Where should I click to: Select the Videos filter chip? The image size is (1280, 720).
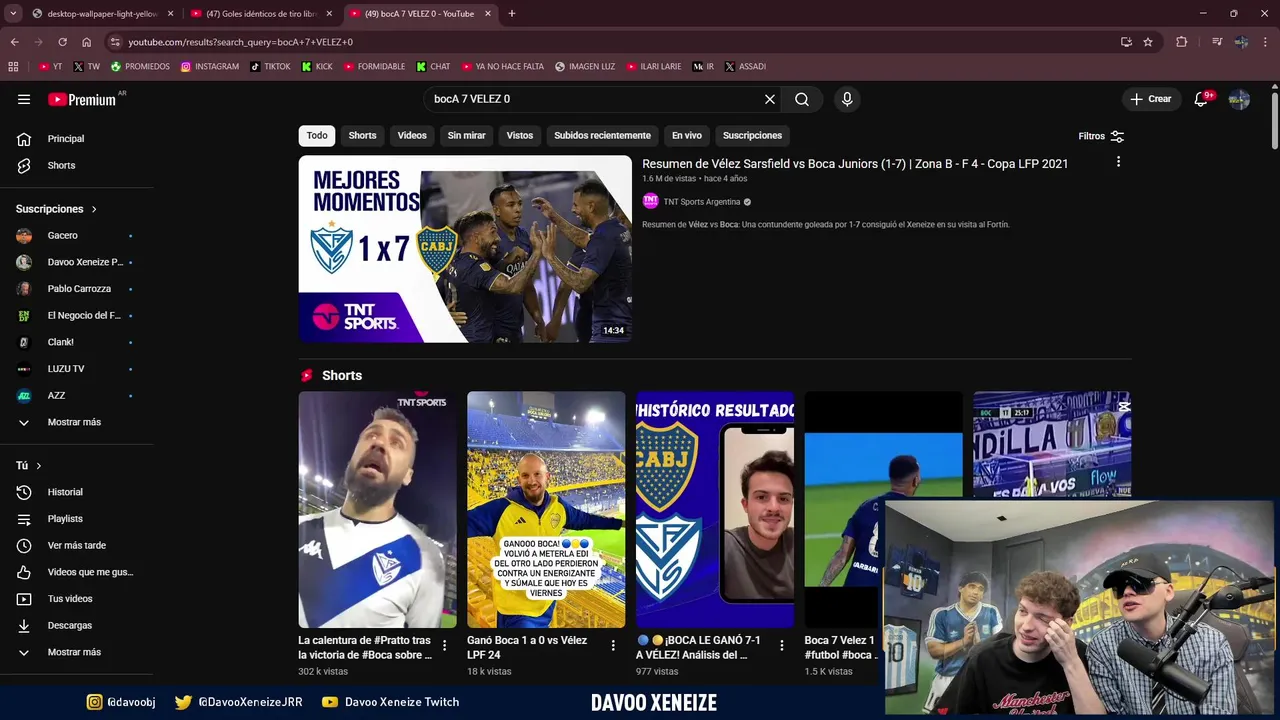click(412, 135)
